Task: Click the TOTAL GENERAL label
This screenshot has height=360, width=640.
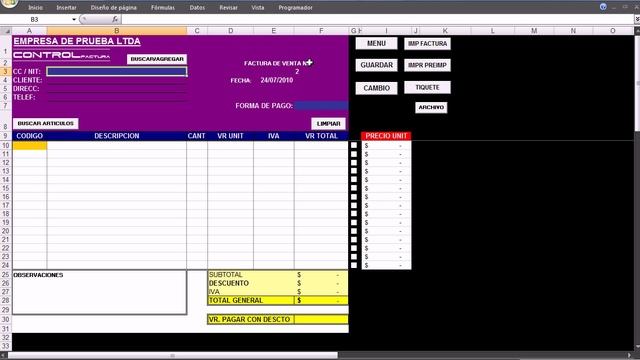Action: tap(236, 300)
